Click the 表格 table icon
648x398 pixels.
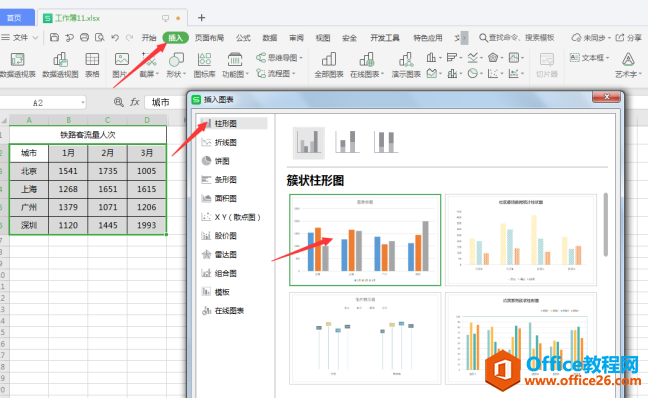pos(92,65)
